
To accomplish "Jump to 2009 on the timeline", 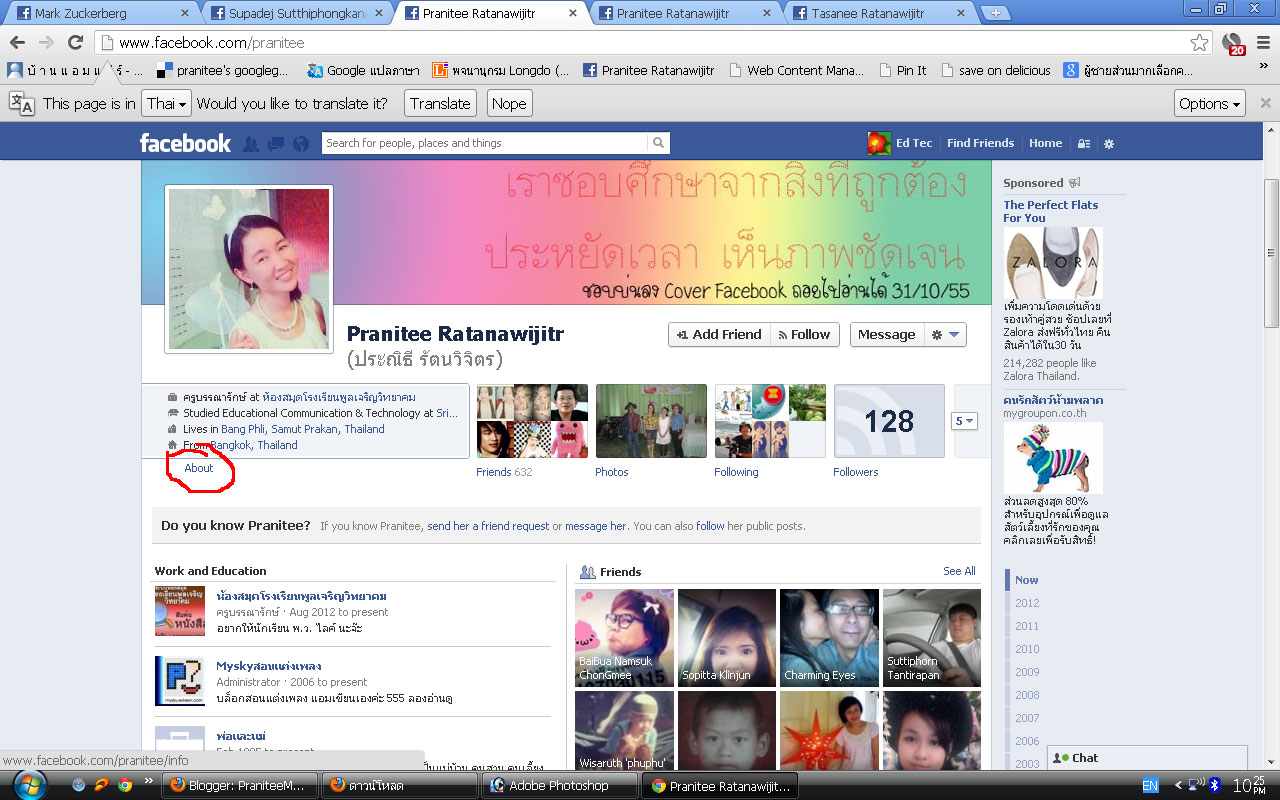I will pos(1027,672).
